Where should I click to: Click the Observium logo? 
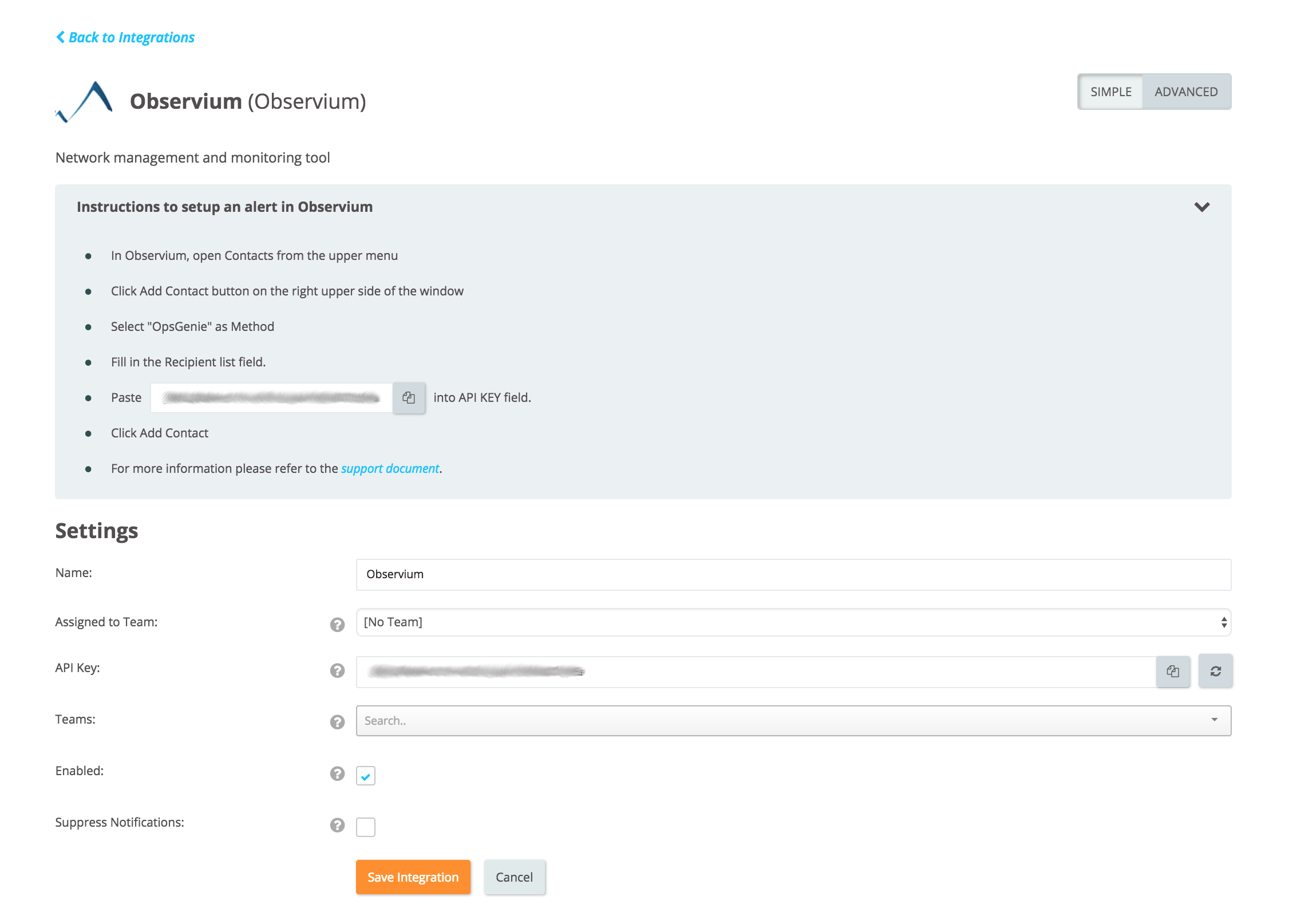point(85,101)
